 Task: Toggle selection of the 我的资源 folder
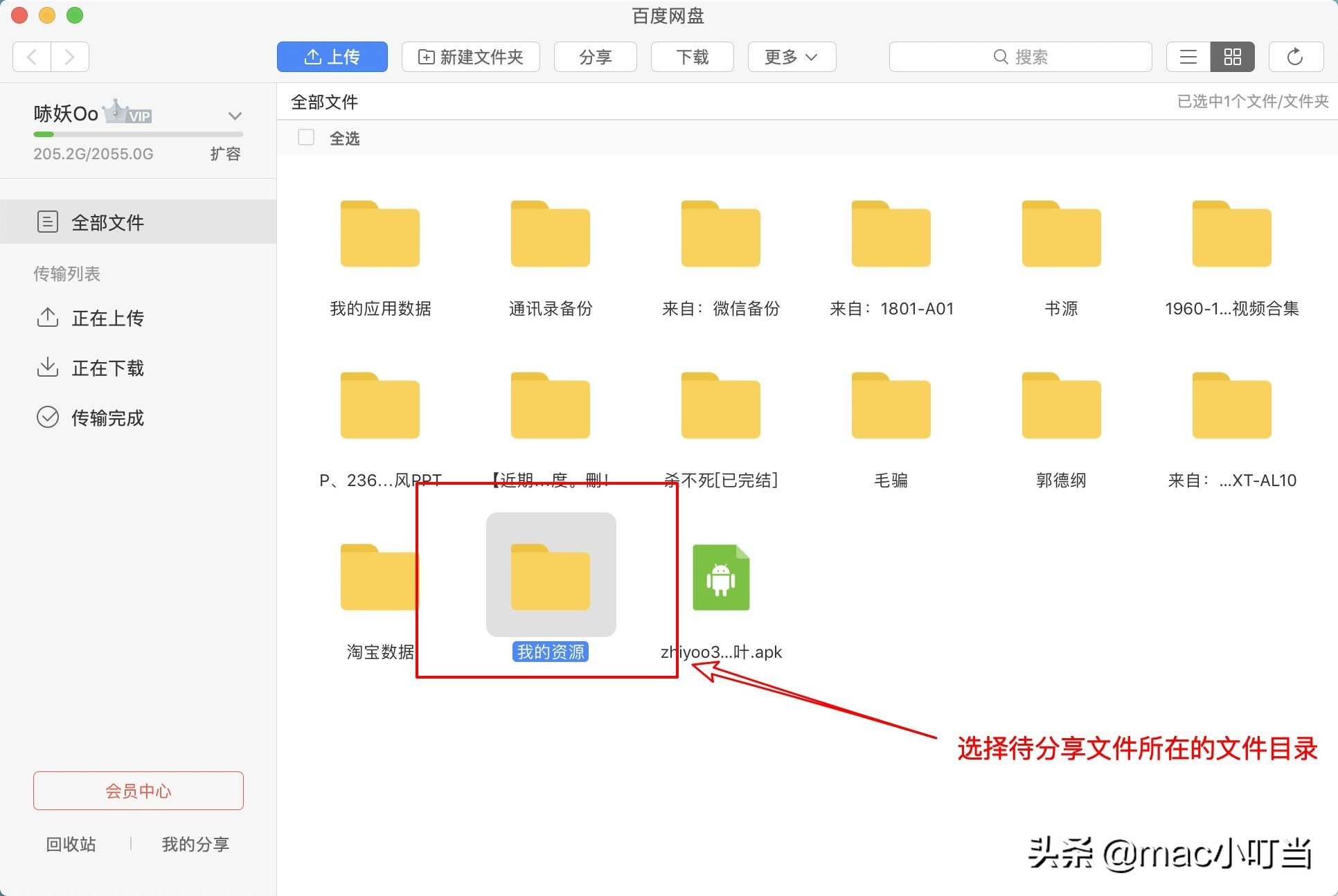tap(549, 575)
